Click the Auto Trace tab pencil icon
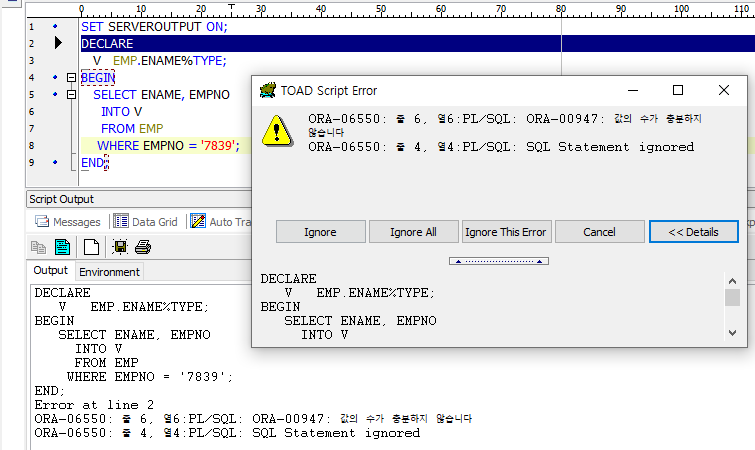 coord(198,221)
